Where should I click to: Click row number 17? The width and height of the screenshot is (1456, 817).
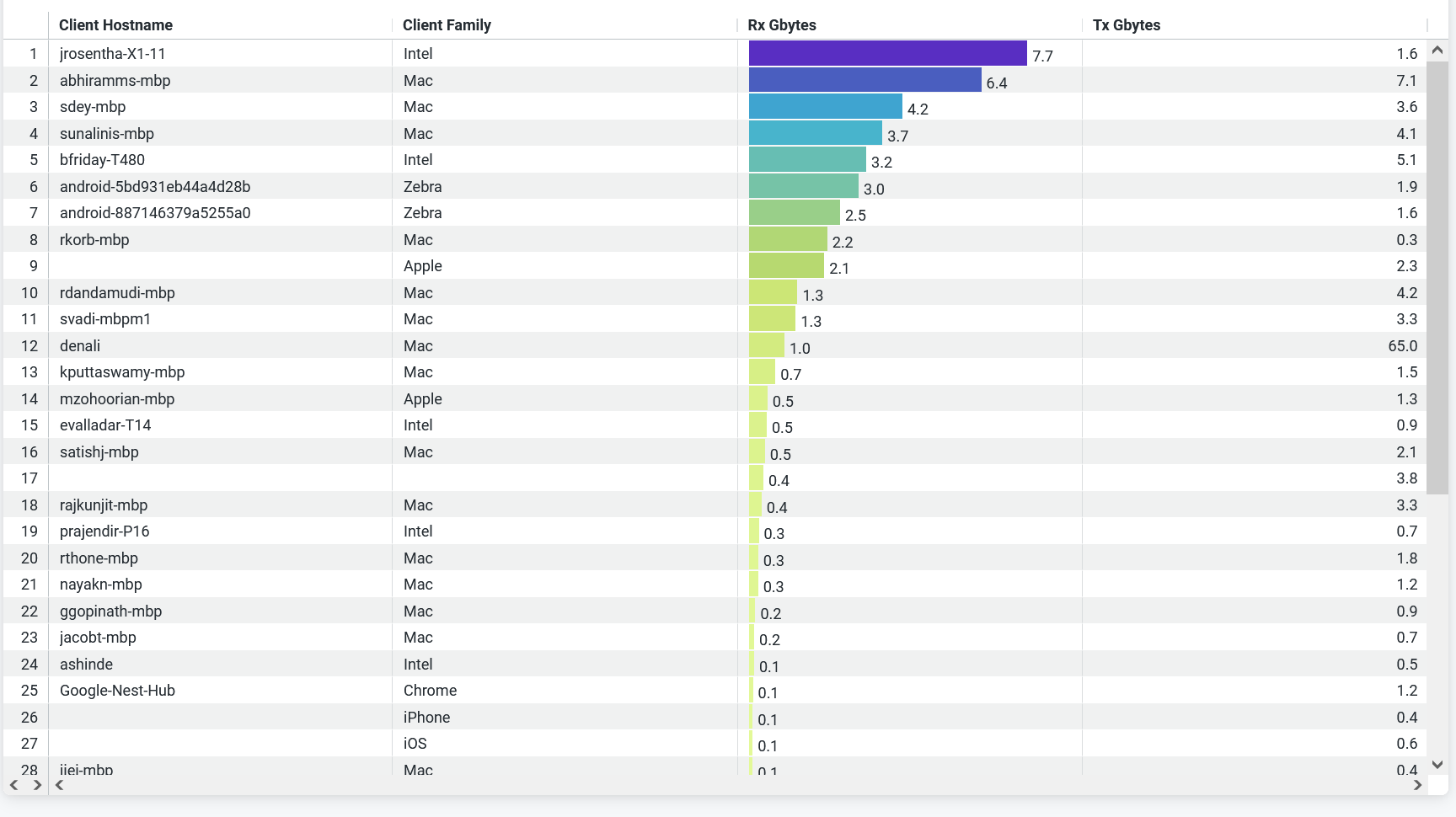pyautogui.click(x=29, y=478)
